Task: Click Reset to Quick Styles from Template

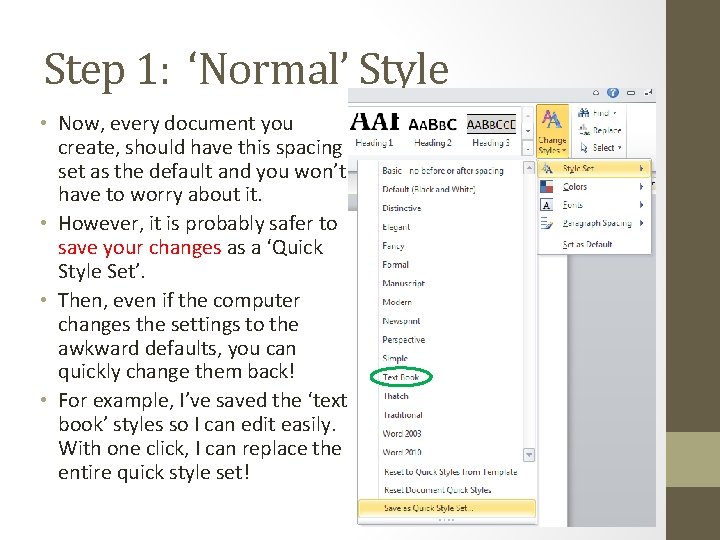Action: click(450, 472)
